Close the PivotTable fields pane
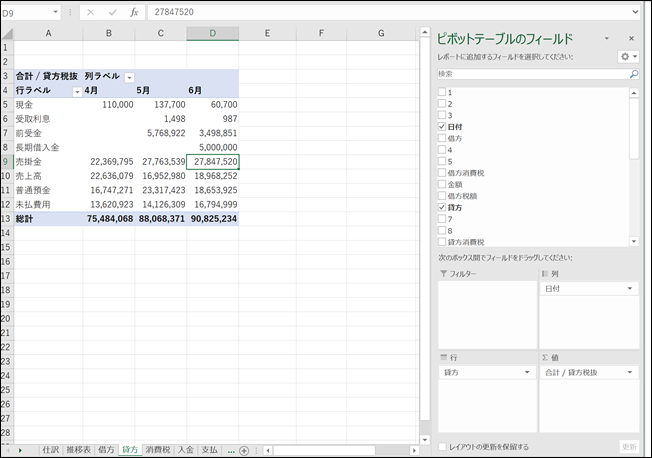 (634, 39)
